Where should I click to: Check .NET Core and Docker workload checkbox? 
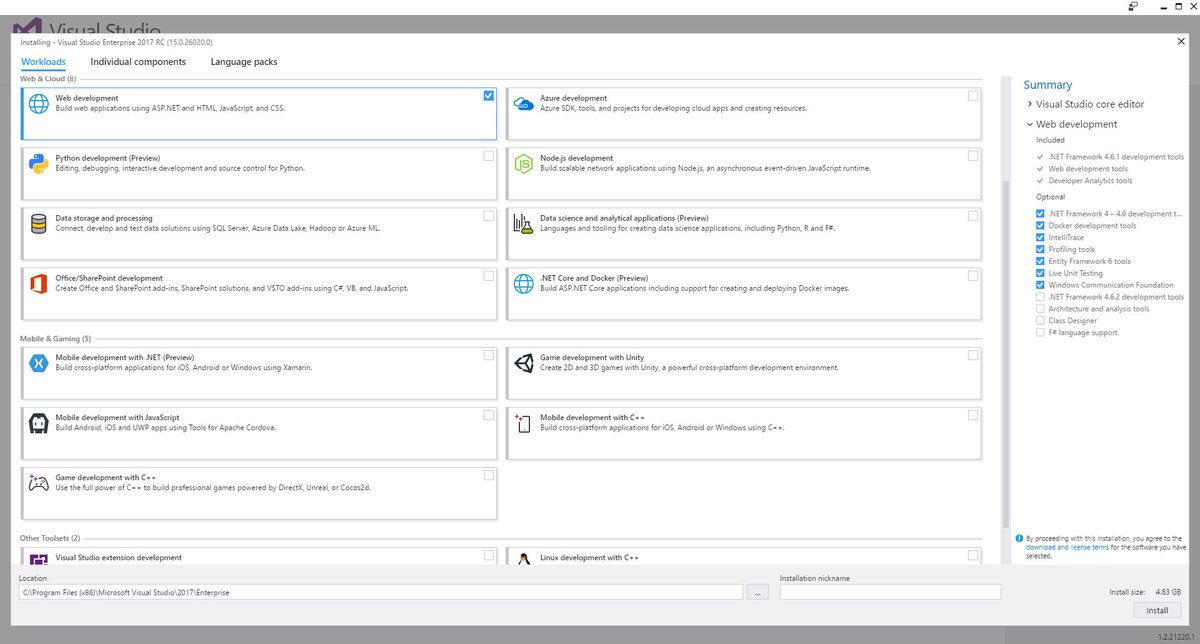[973, 276]
